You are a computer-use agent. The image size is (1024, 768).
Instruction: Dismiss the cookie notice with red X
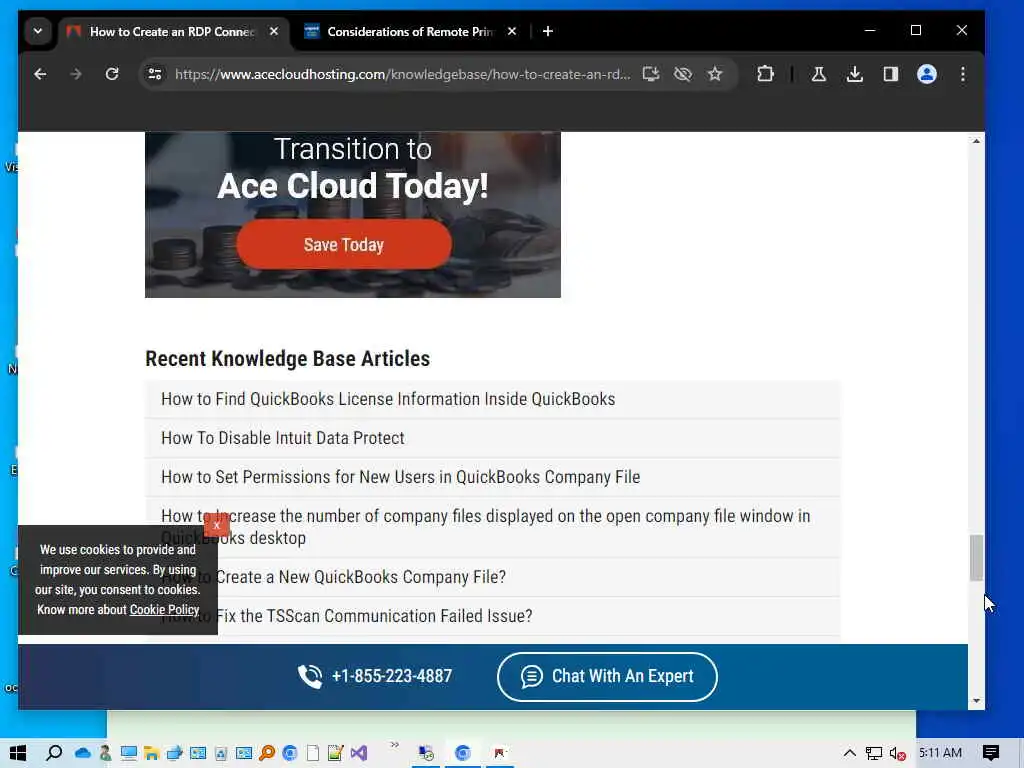(x=217, y=524)
